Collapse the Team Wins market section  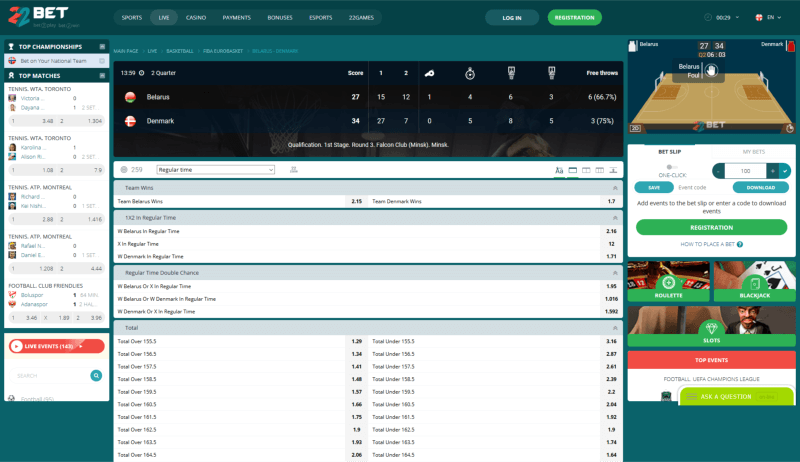click(x=615, y=188)
